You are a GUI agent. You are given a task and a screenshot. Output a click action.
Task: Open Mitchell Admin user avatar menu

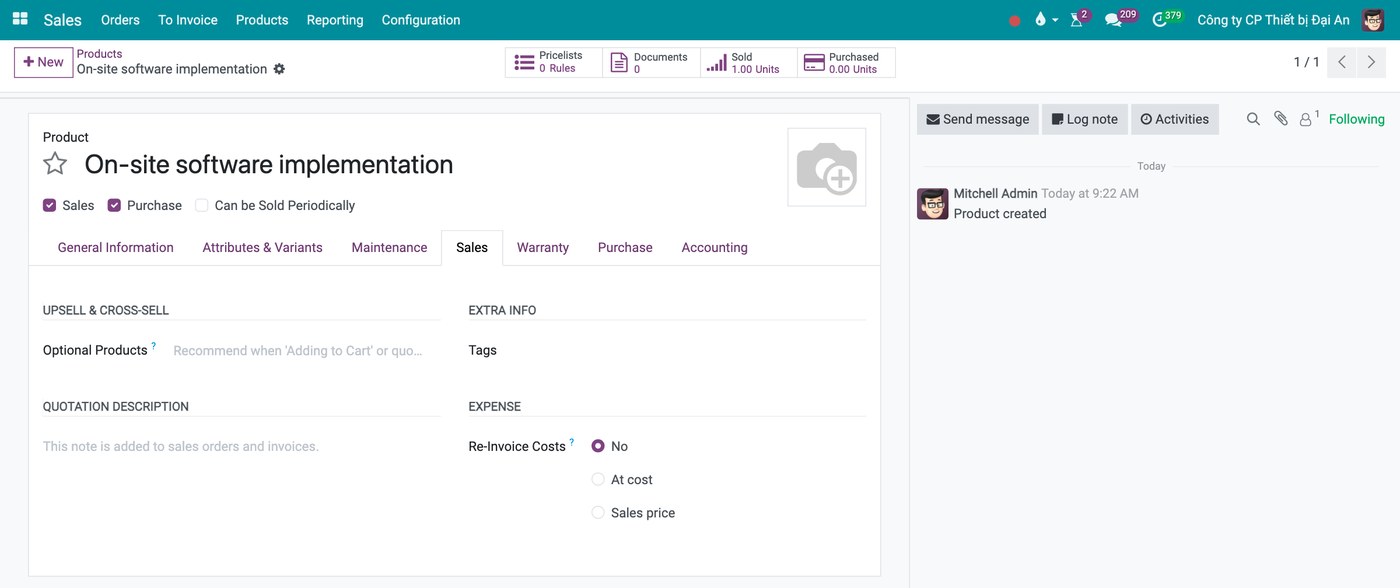tap(1373, 20)
